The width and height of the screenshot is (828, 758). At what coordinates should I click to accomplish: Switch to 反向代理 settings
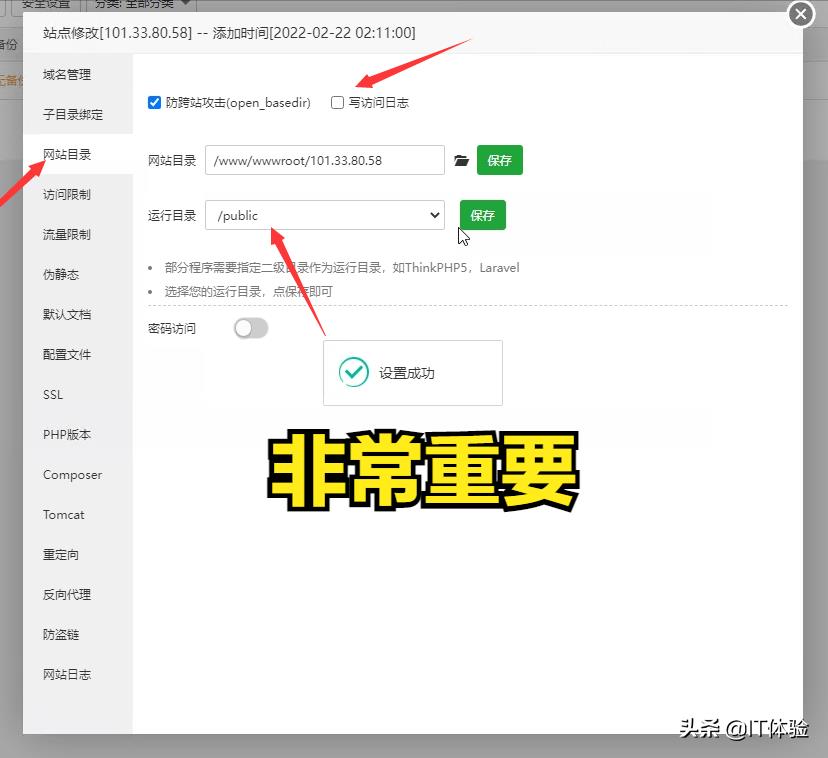(x=66, y=594)
